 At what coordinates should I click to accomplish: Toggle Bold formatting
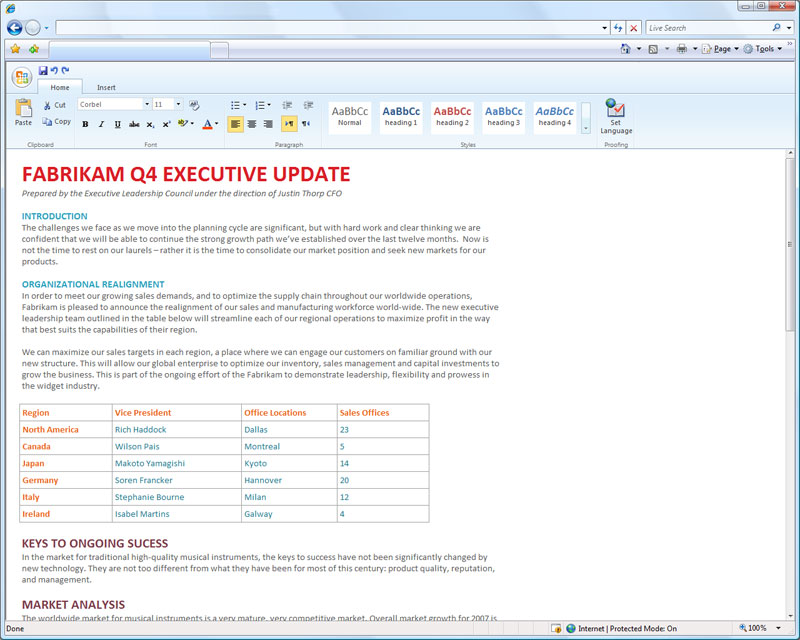(x=85, y=125)
